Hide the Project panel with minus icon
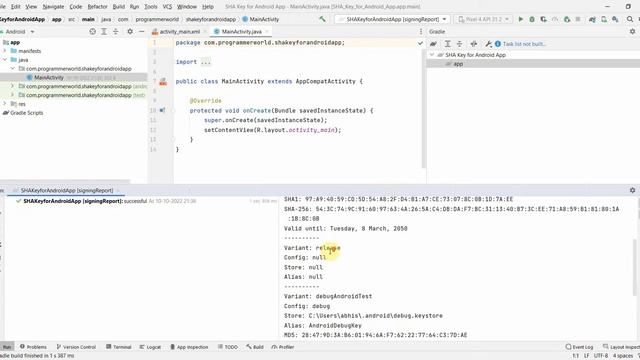The image size is (640, 360). (x=141, y=31)
